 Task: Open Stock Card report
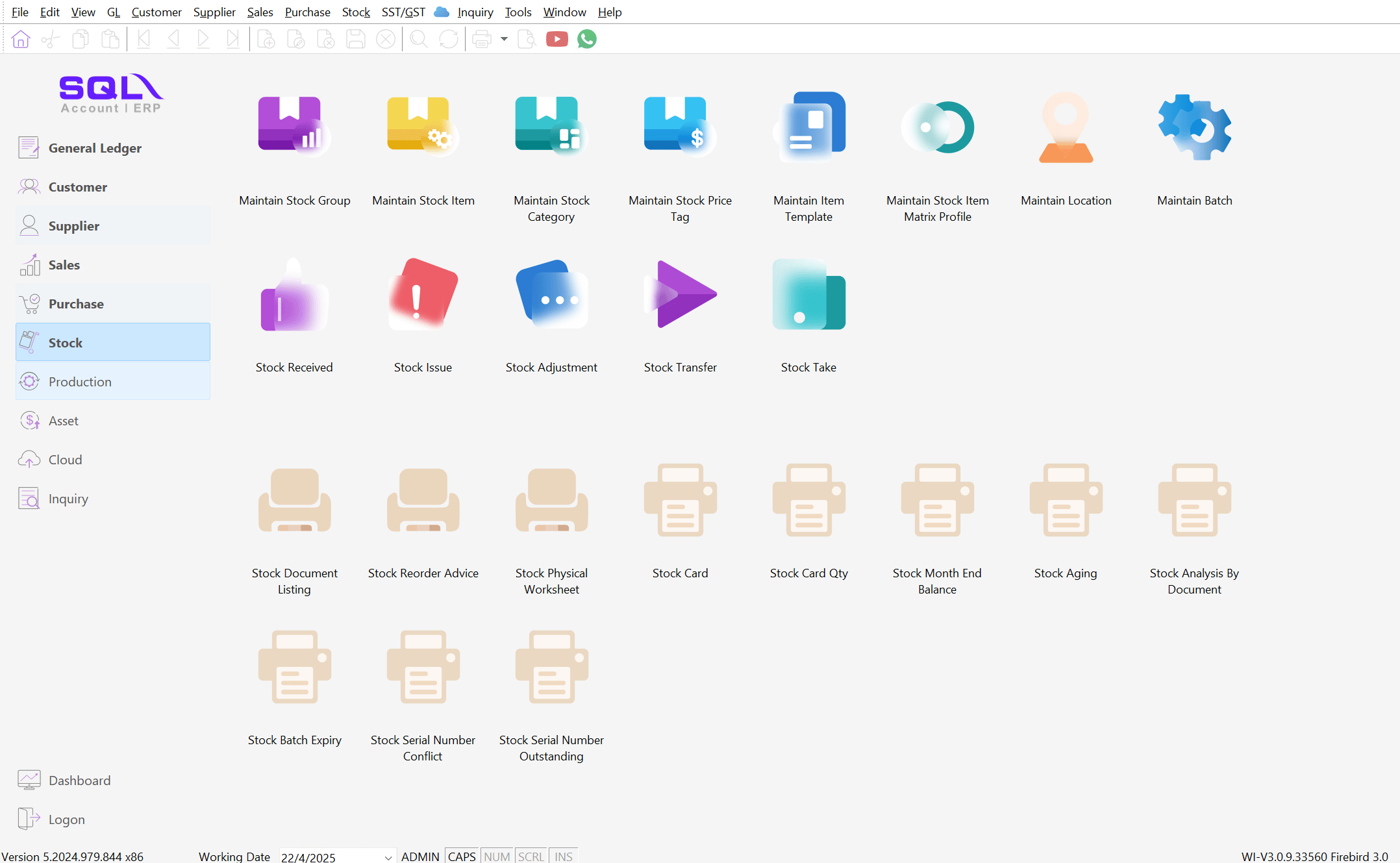pos(680,500)
